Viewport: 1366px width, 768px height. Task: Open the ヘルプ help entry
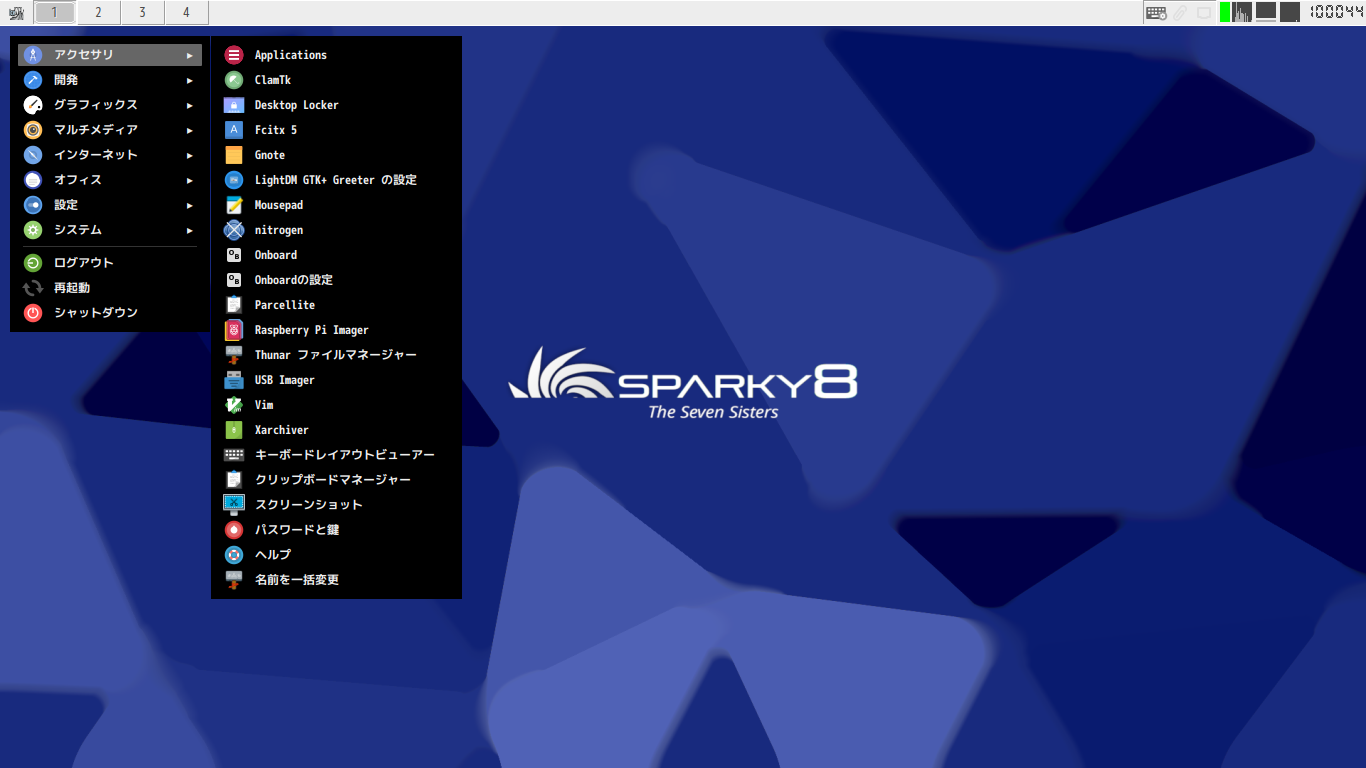pyautogui.click(x=336, y=555)
